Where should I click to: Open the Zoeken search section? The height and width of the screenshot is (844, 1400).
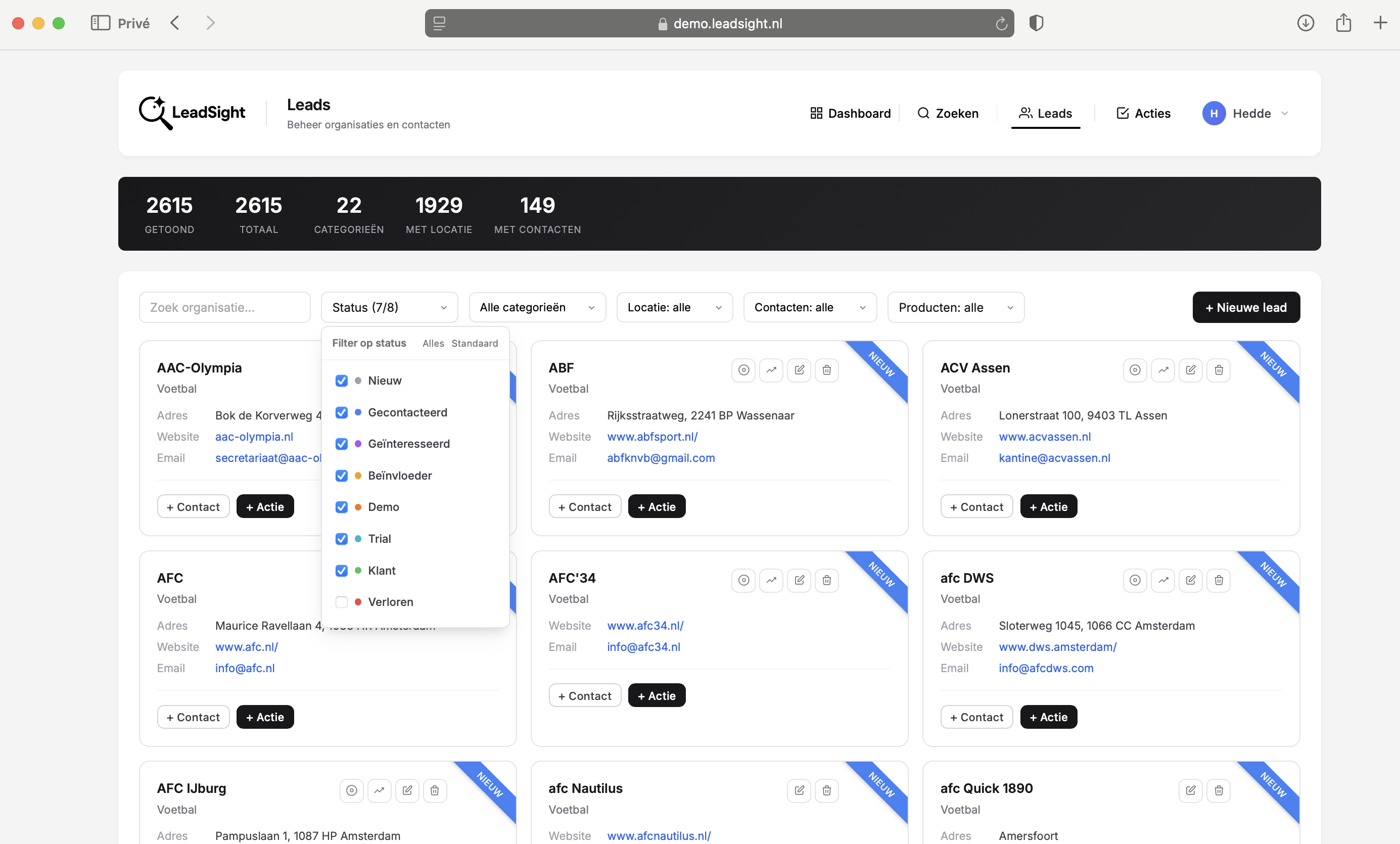947,113
